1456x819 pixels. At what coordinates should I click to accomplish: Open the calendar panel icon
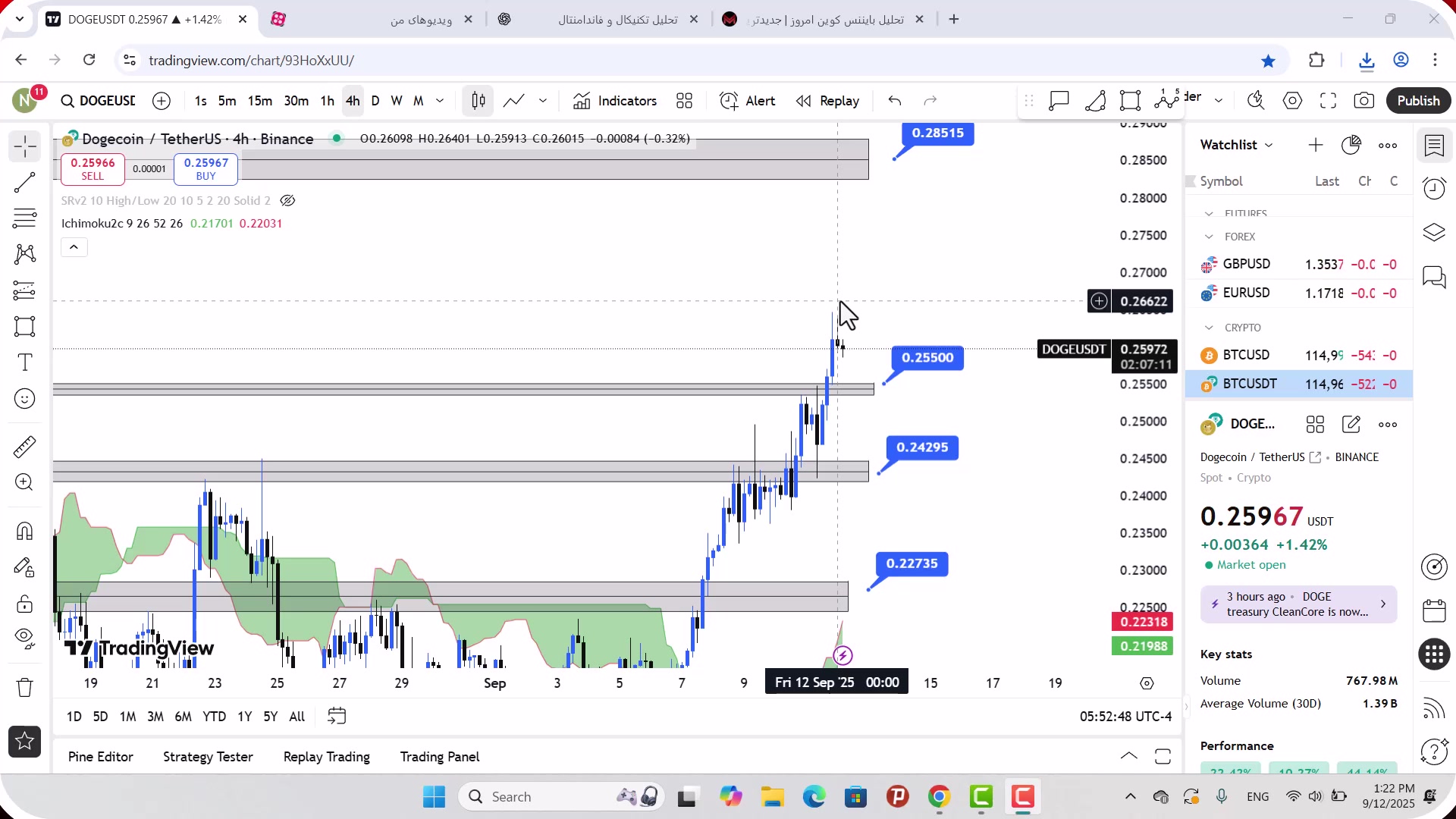pyautogui.click(x=1434, y=610)
